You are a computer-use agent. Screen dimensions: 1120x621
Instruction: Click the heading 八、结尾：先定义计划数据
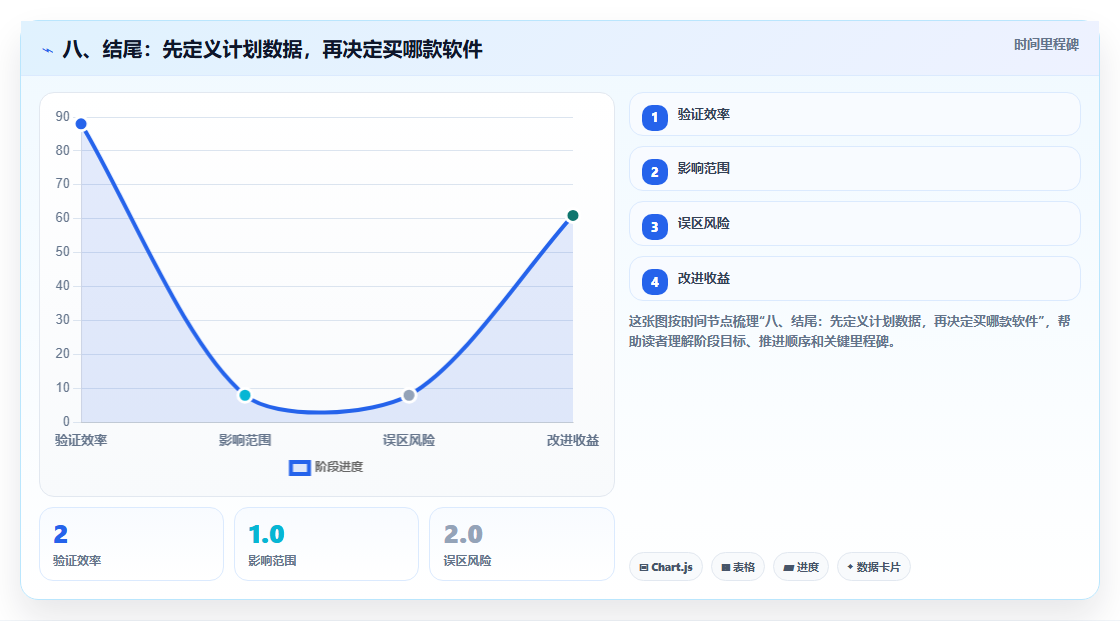point(272,49)
